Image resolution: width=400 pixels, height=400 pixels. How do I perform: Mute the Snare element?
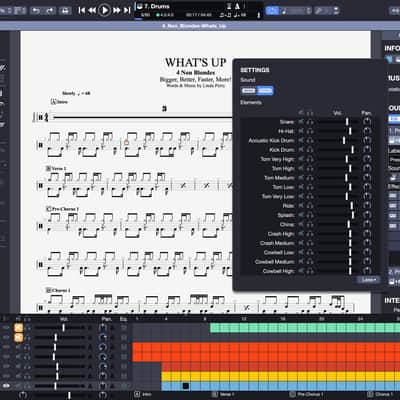[x=301, y=122]
